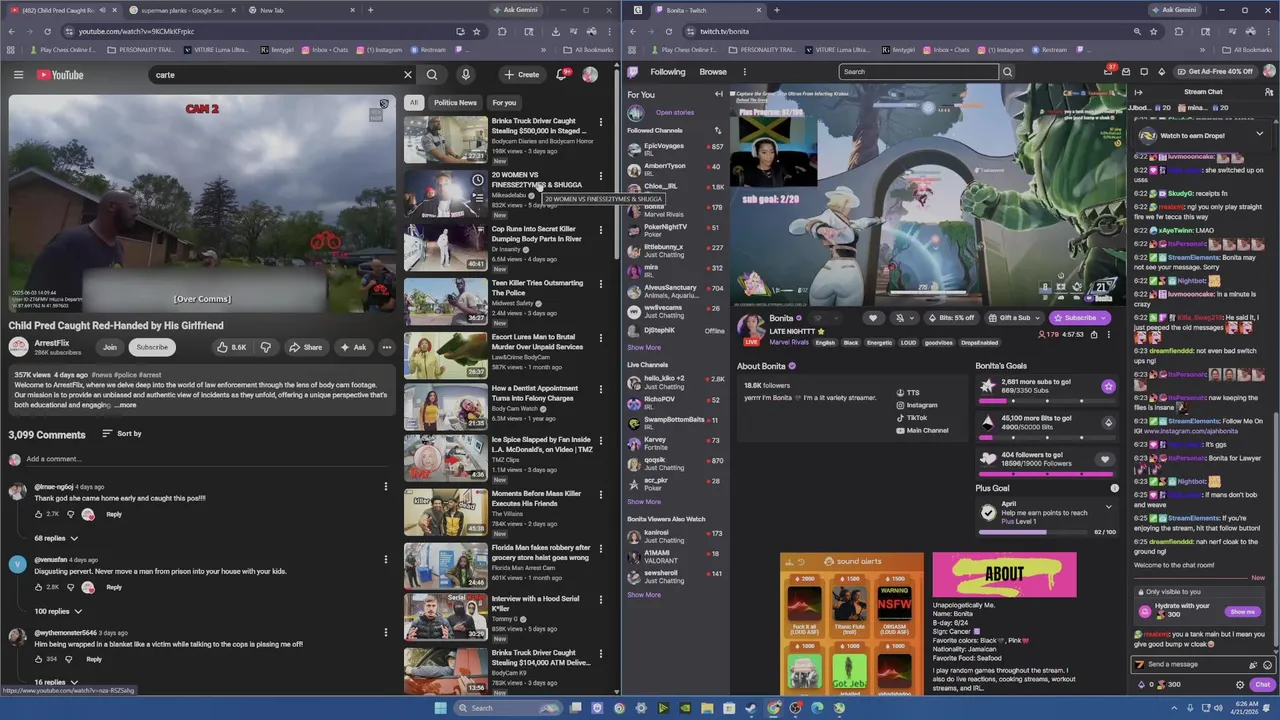The image size is (1280, 720).
Task: Open YouTube notifications bell
Action: tap(562, 75)
